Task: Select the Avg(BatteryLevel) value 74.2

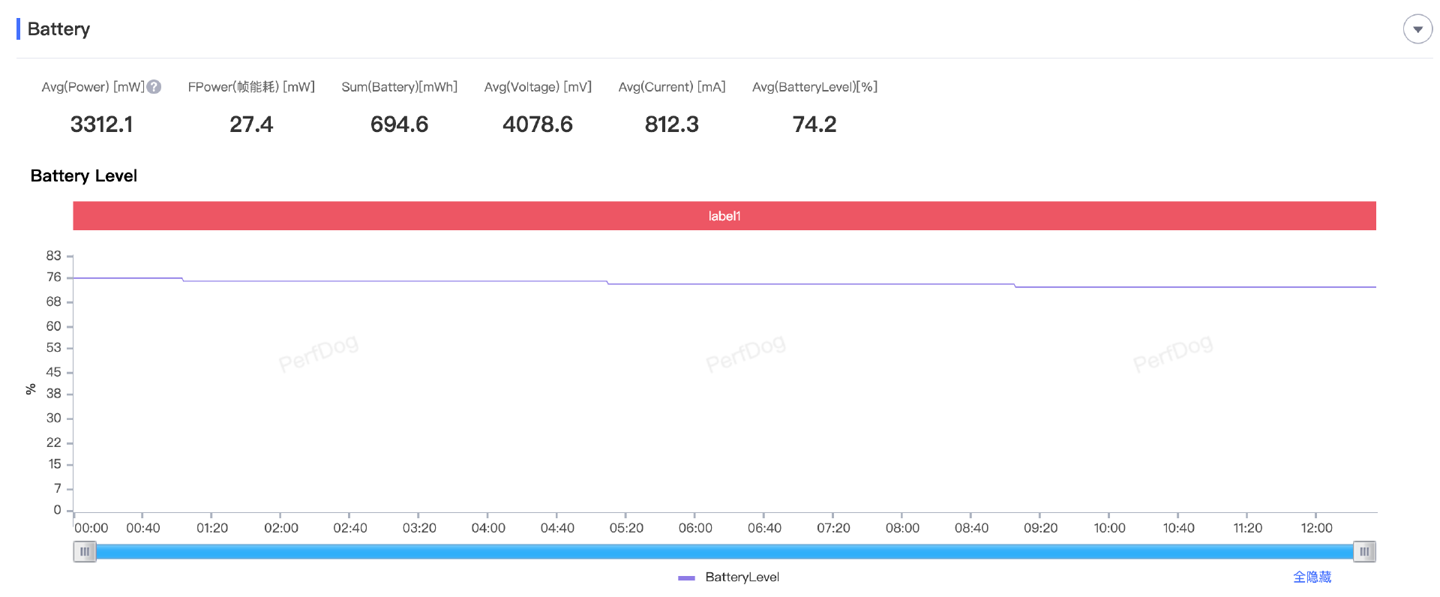Action: [814, 124]
